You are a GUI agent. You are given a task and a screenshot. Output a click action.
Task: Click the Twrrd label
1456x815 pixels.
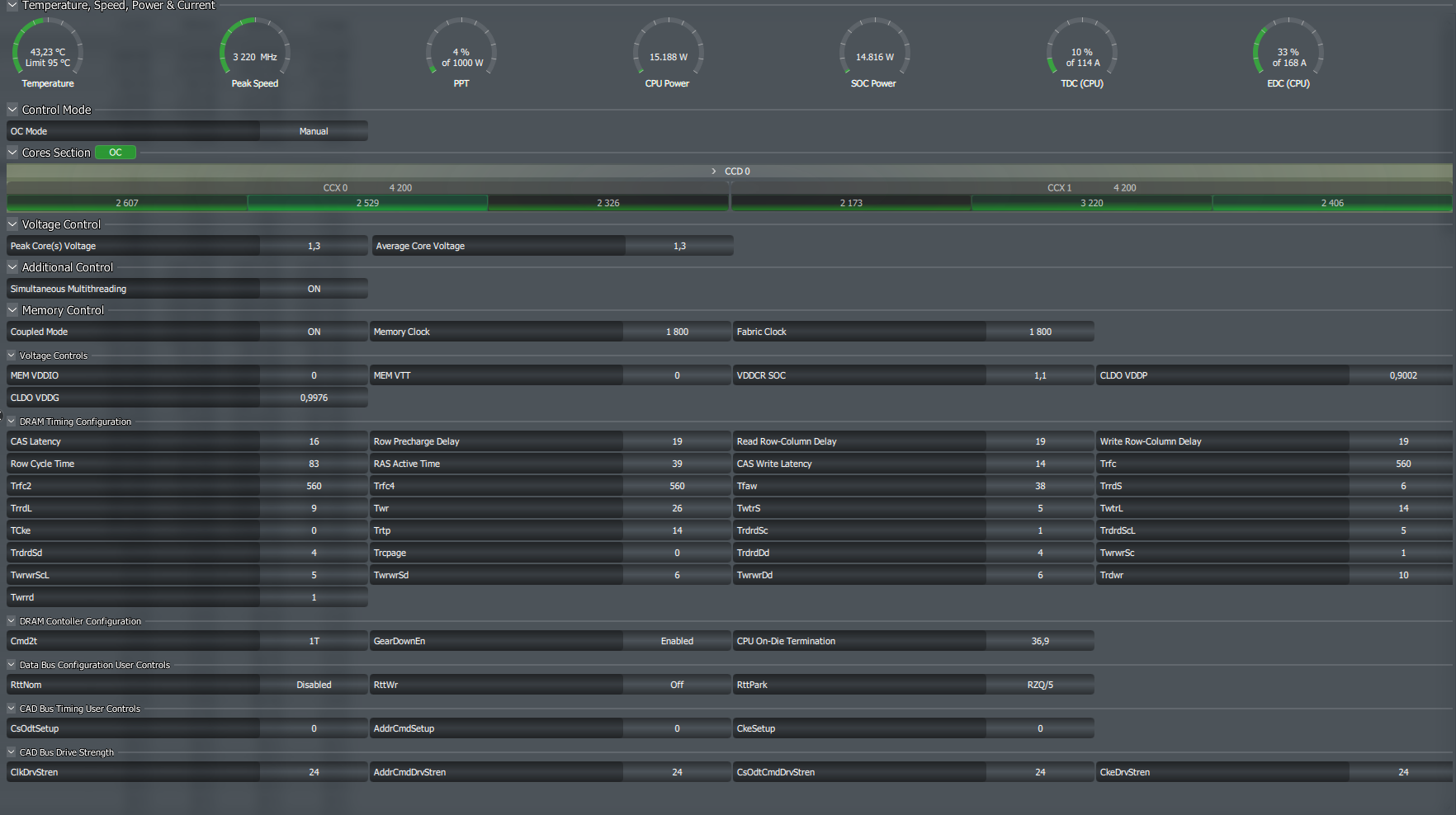[x=22, y=597]
